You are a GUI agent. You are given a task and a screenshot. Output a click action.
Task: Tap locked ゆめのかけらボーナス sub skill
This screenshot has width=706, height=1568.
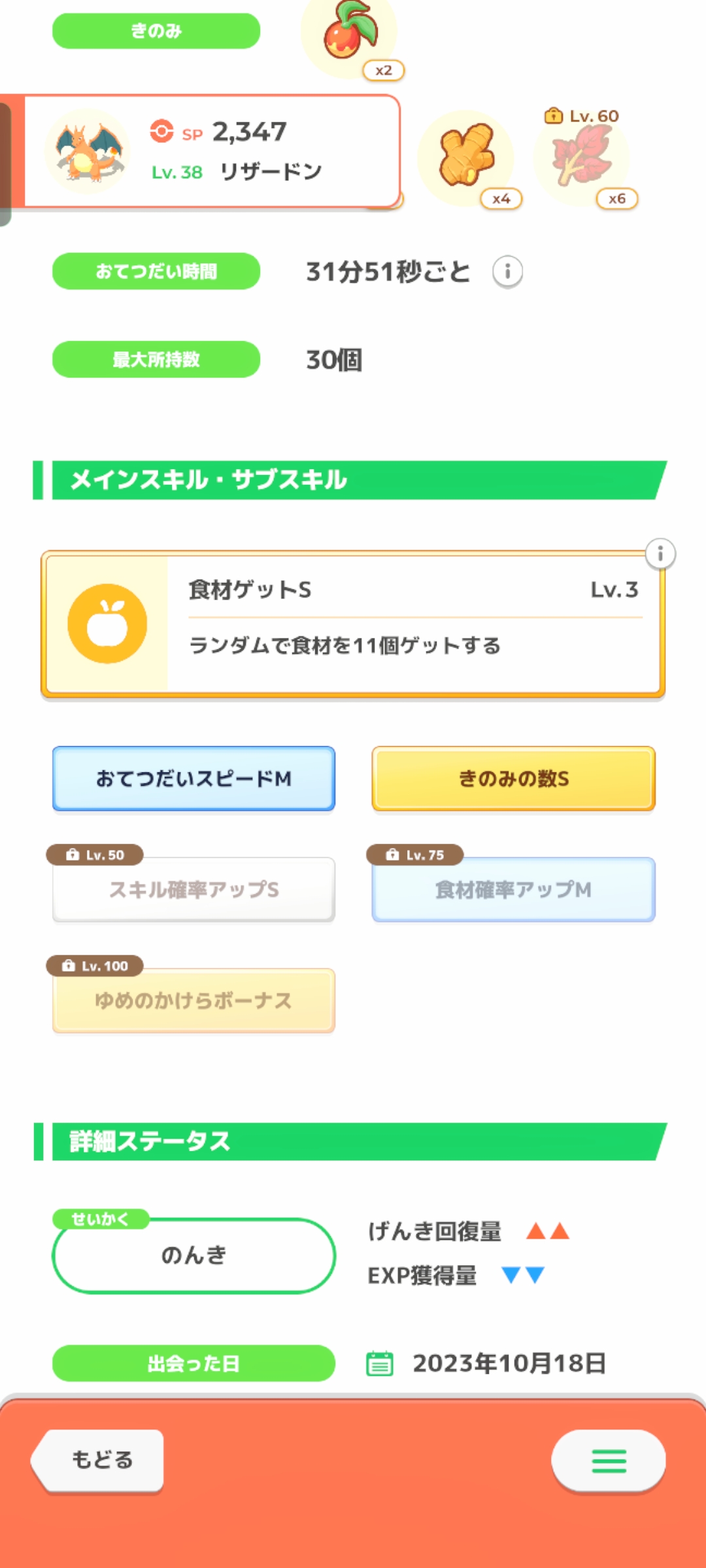tap(193, 1001)
